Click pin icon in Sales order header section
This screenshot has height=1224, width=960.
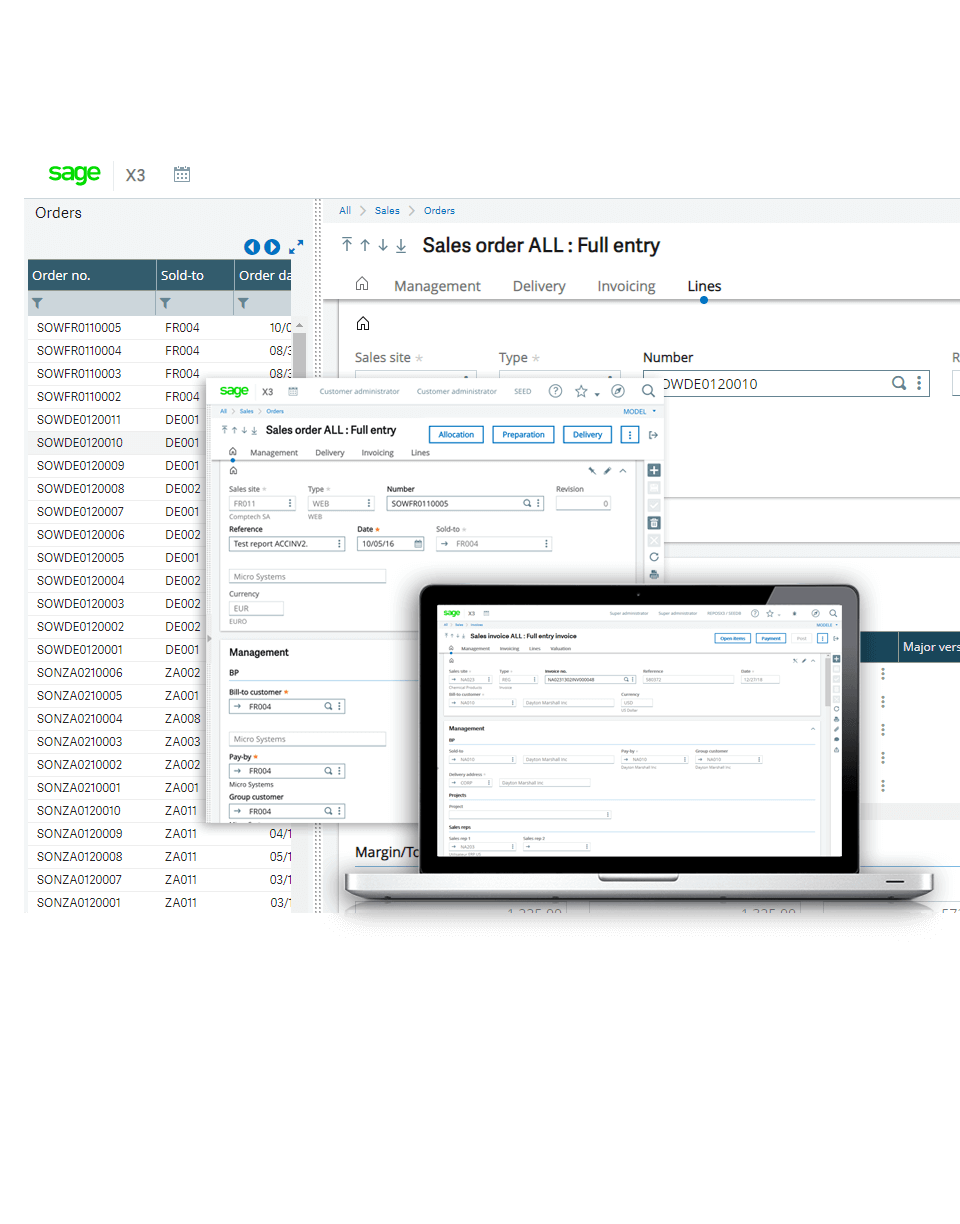pyautogui.click(x=592, y=470)
